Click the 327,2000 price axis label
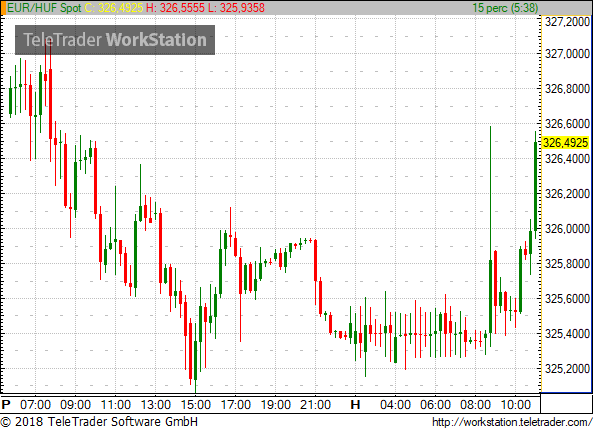The height and width of the screenshot is (431, 593). click(567, 22)
